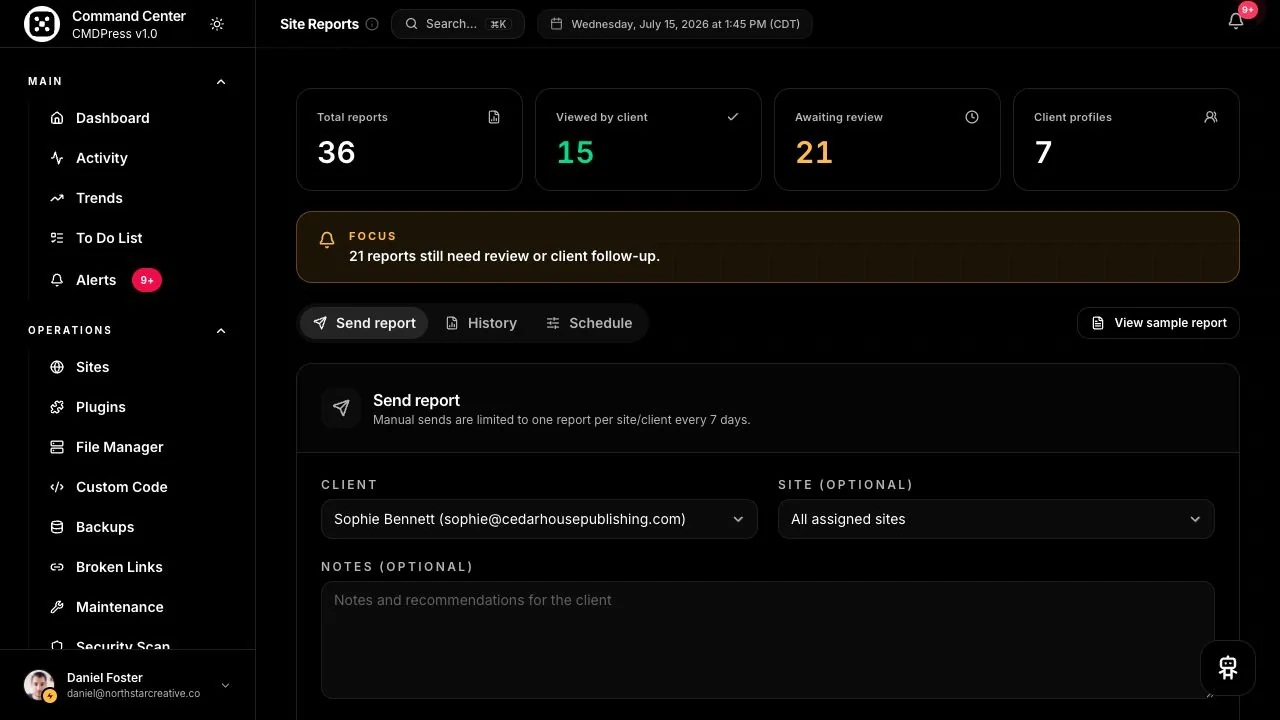
Task: Click the Broken Links chain icon
Action: 57,567
